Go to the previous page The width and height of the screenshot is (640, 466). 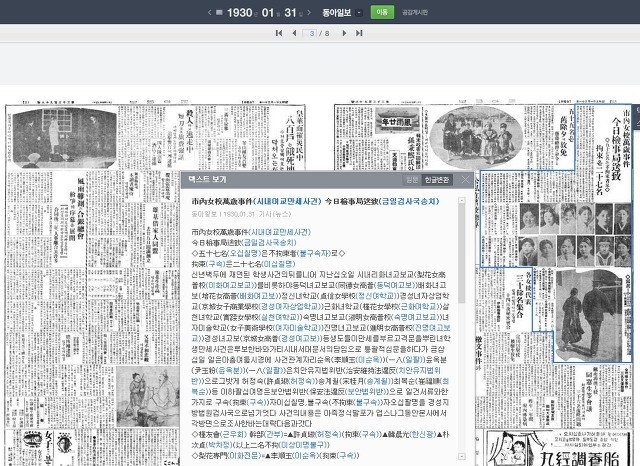294,33
